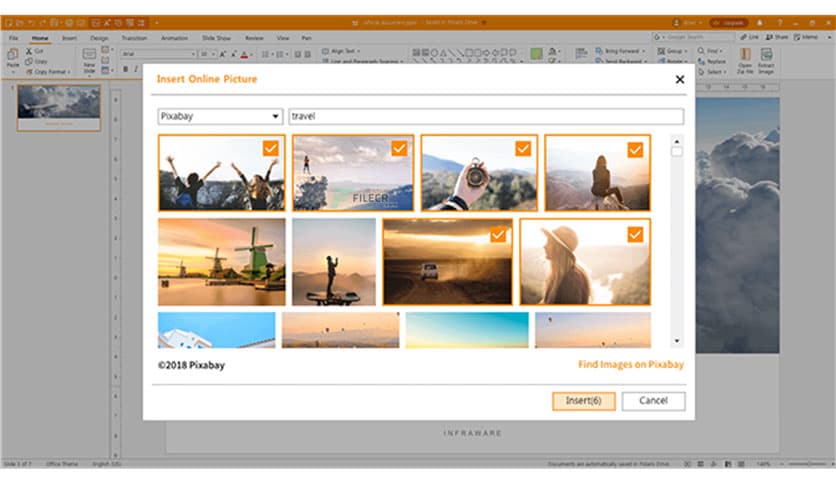Click the scroll up arrow in image results
836x484 pixels.
click(677, 141)
